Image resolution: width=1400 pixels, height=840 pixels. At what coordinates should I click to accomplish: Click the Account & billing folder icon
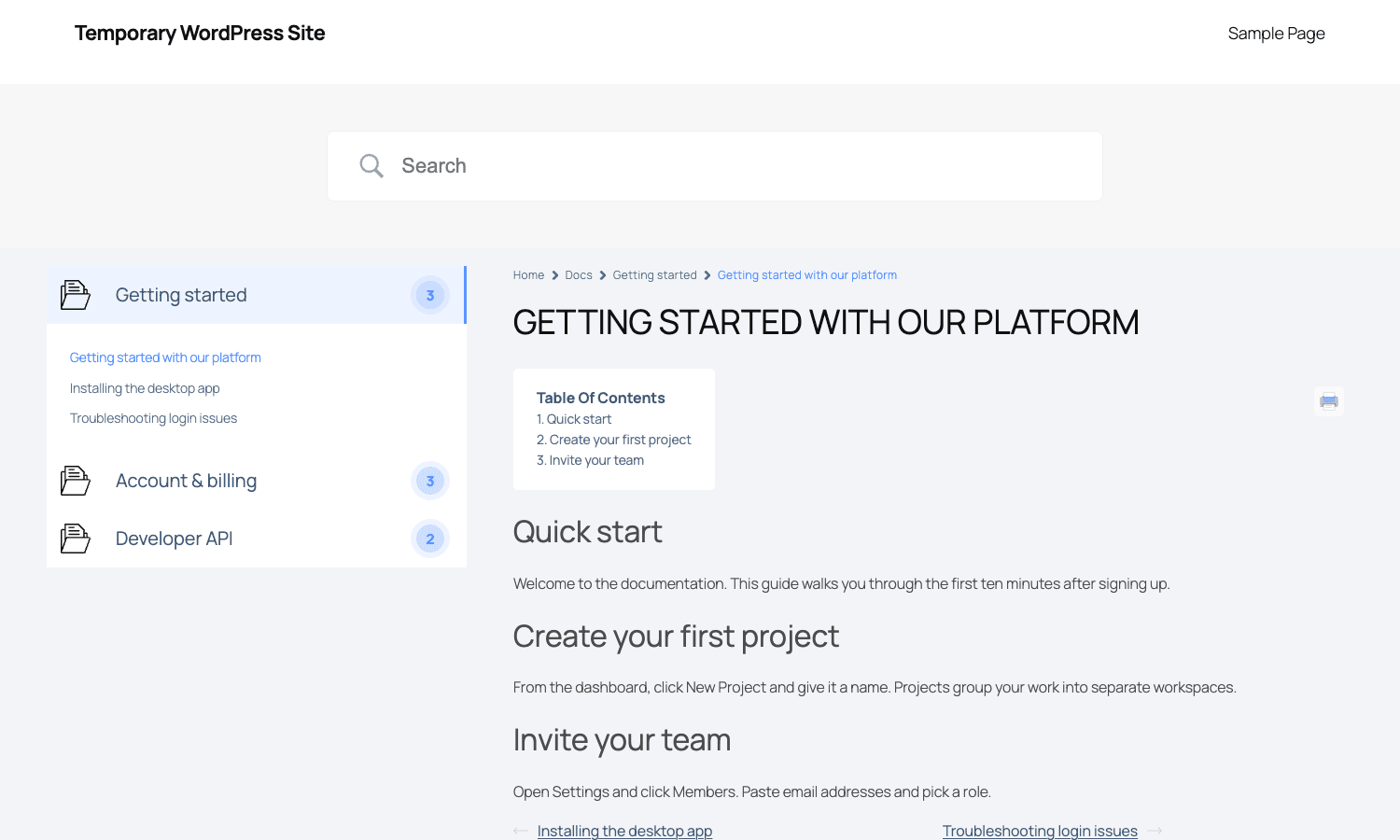[x=76, y=481]
